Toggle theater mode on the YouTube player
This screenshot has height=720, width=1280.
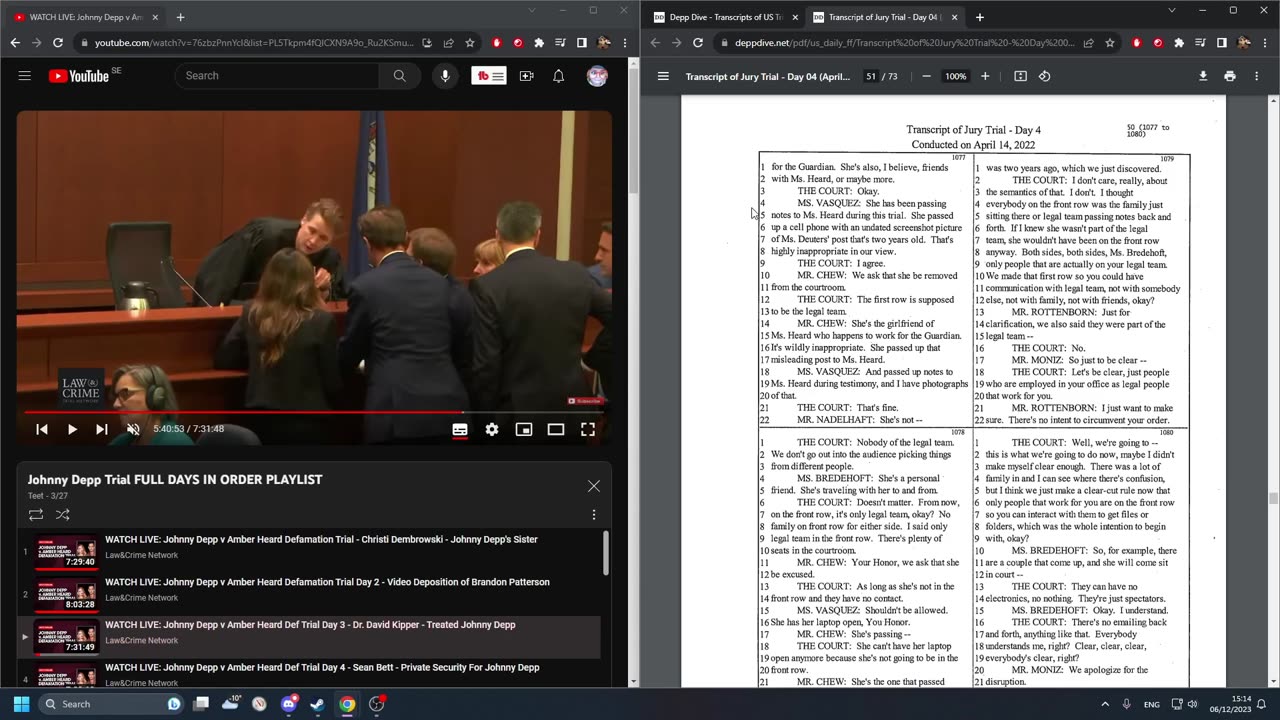point(556,429)
